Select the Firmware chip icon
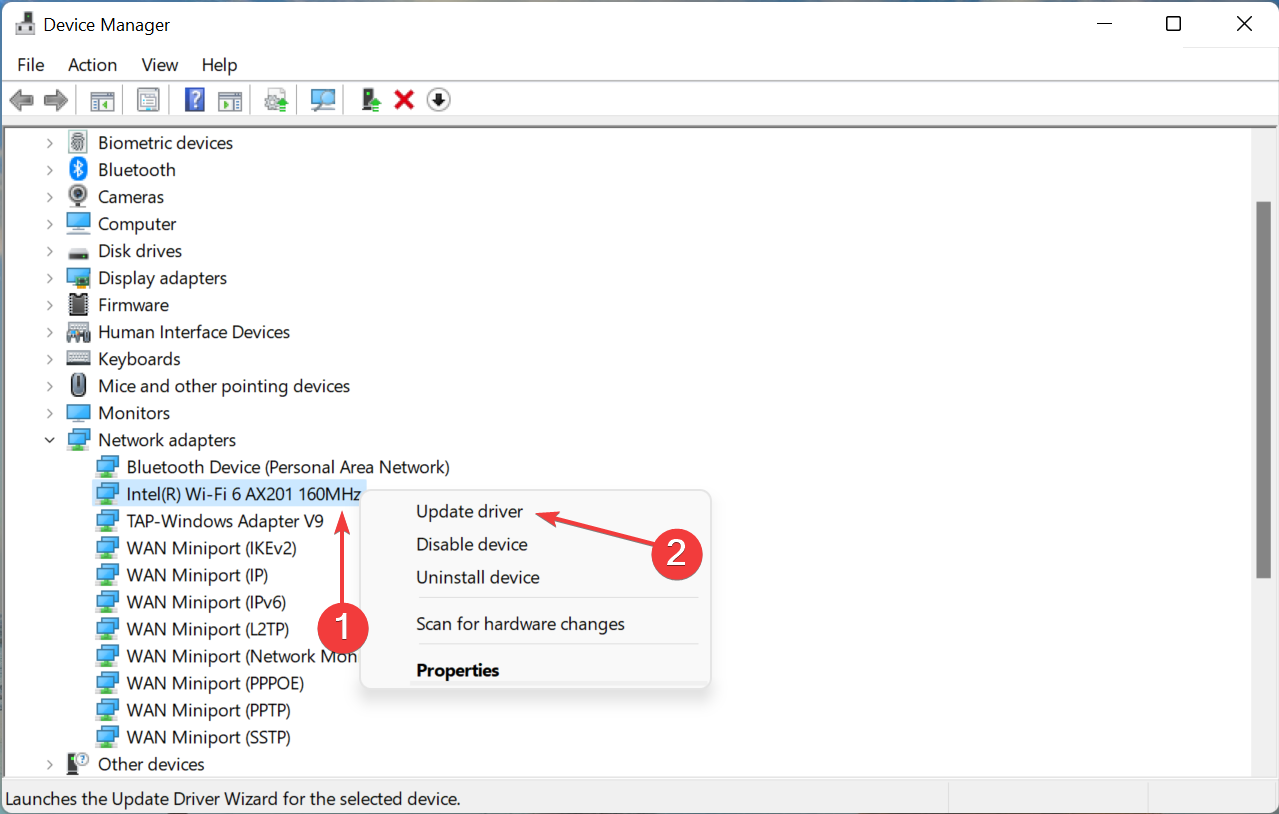The image size is (1279, 814). [78, 305]
